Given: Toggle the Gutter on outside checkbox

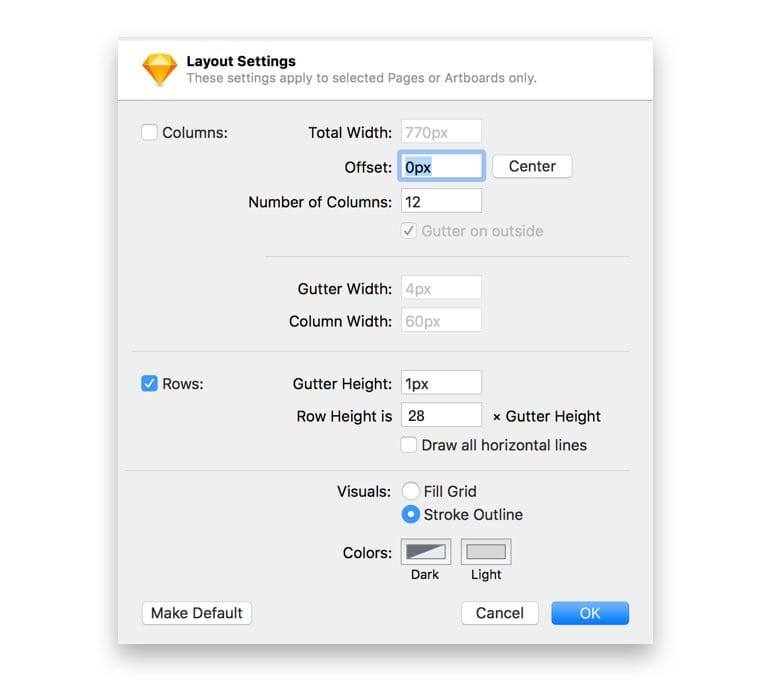Looking at the screenshot, I should click(x=409, y=231).
